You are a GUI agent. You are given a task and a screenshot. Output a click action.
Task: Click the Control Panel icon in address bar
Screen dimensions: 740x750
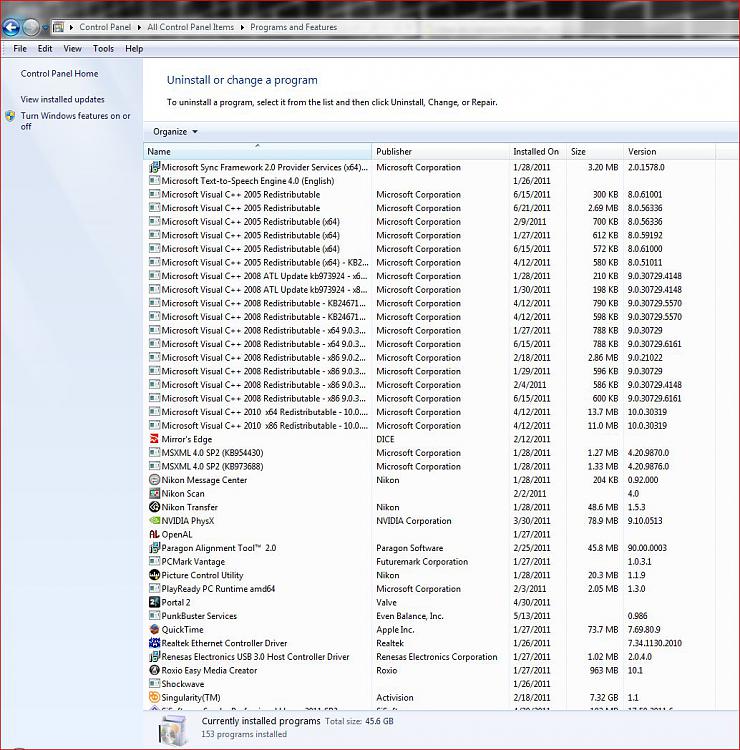coord(58,27)
